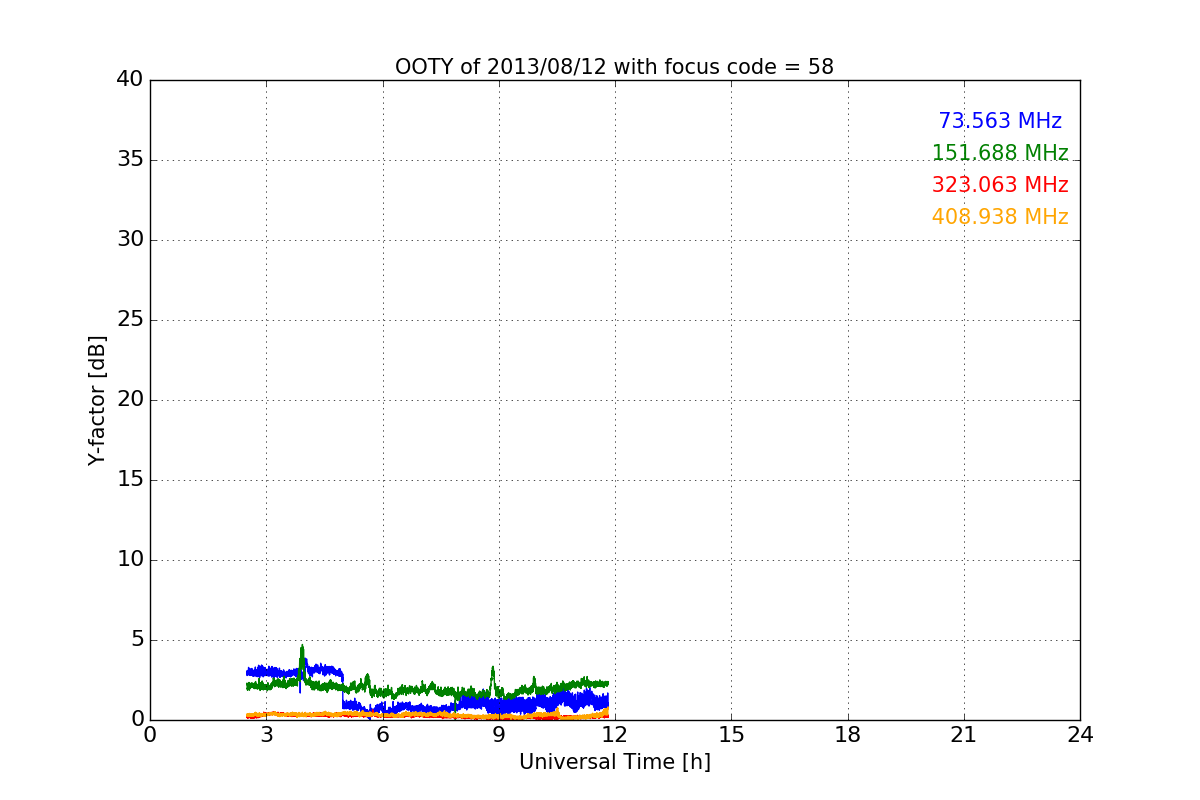Click x-axis tick label 3
This screenshot has height=800, width=1200.
266,735
